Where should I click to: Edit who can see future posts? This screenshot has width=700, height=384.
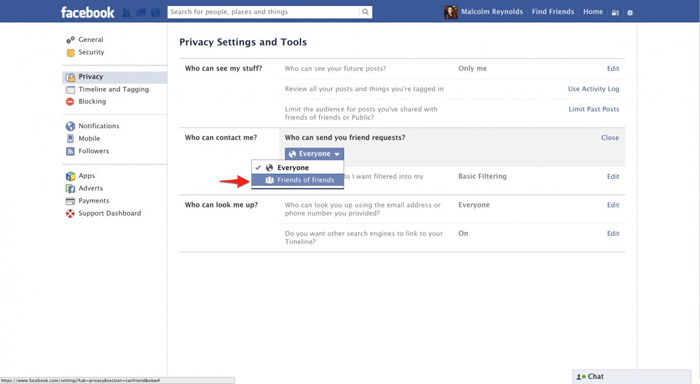tap(612, 68)
